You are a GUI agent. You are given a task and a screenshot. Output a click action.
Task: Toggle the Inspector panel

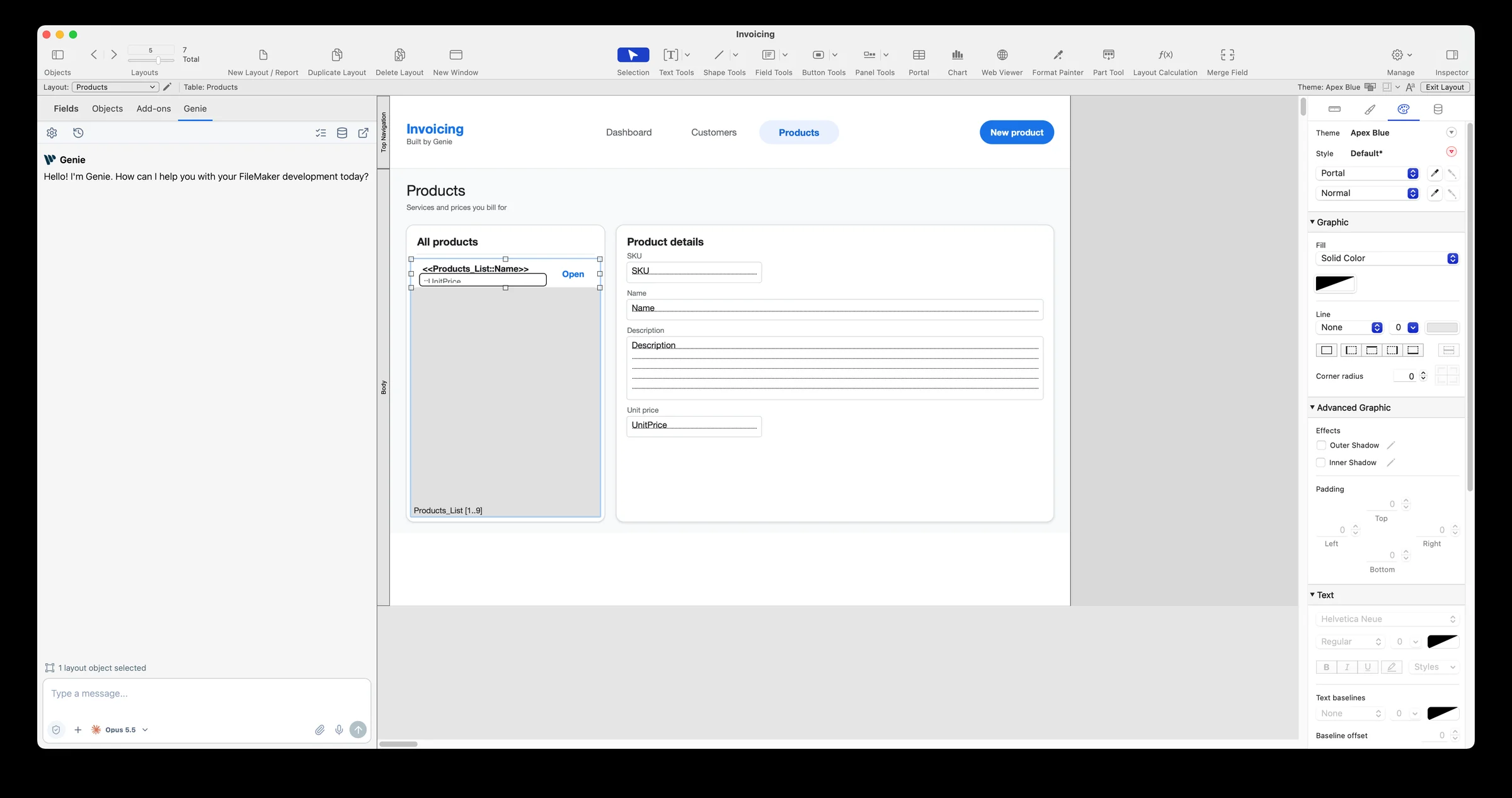[x=1452, y=55]
